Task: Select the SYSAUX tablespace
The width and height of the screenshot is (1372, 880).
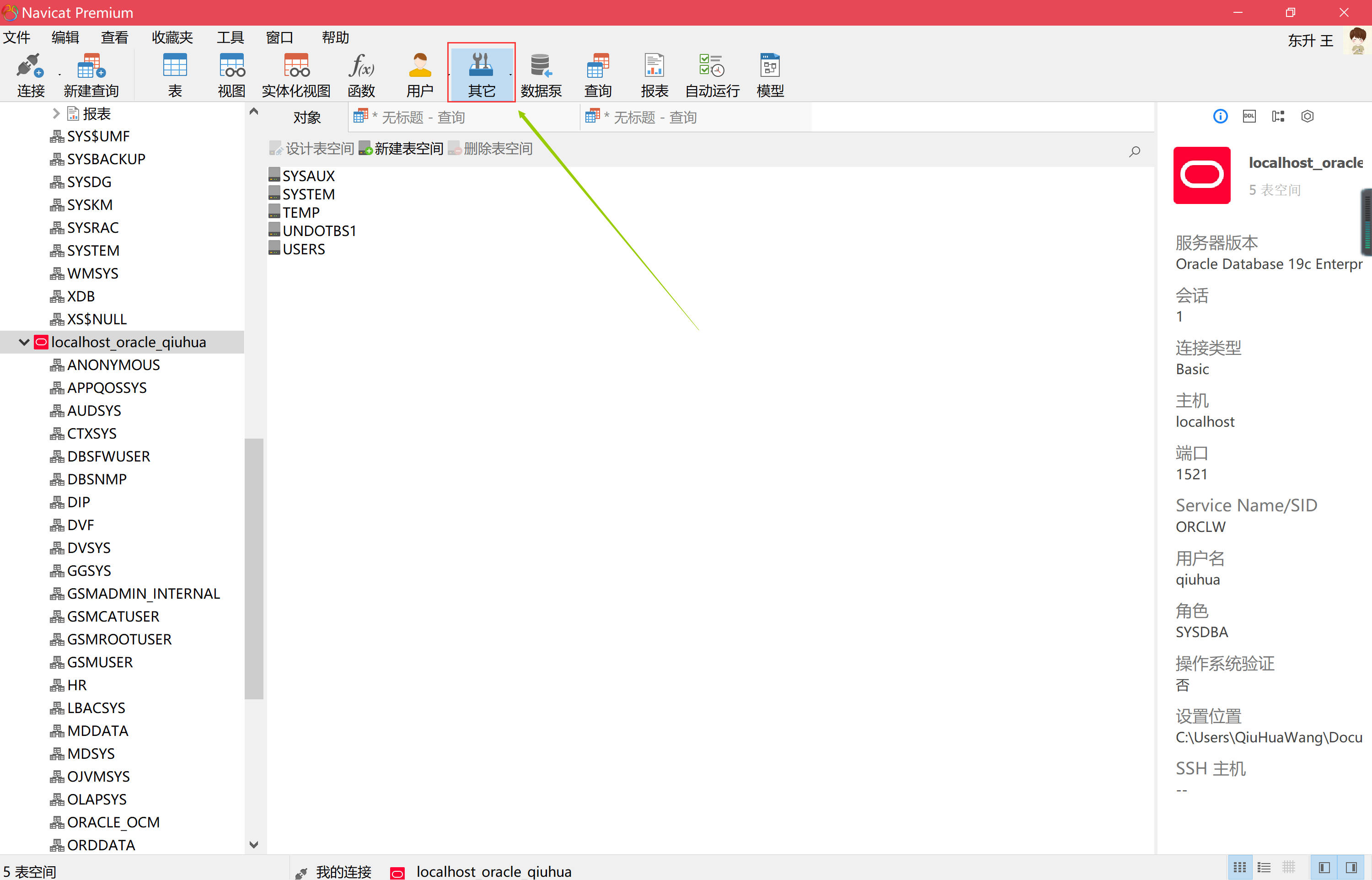Action: [x=301, y=176]
